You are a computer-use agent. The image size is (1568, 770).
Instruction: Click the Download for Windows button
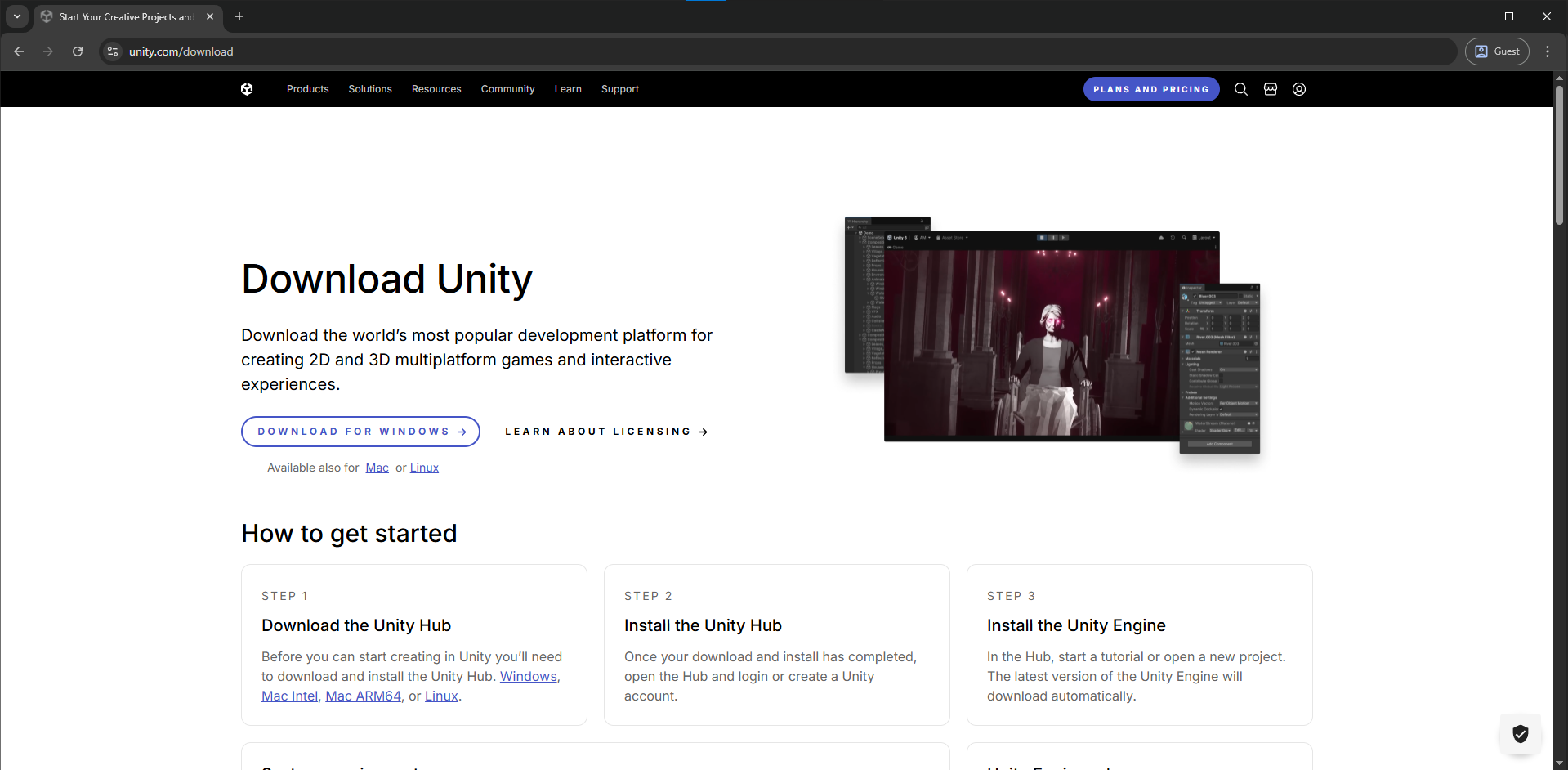click(360, 431)
